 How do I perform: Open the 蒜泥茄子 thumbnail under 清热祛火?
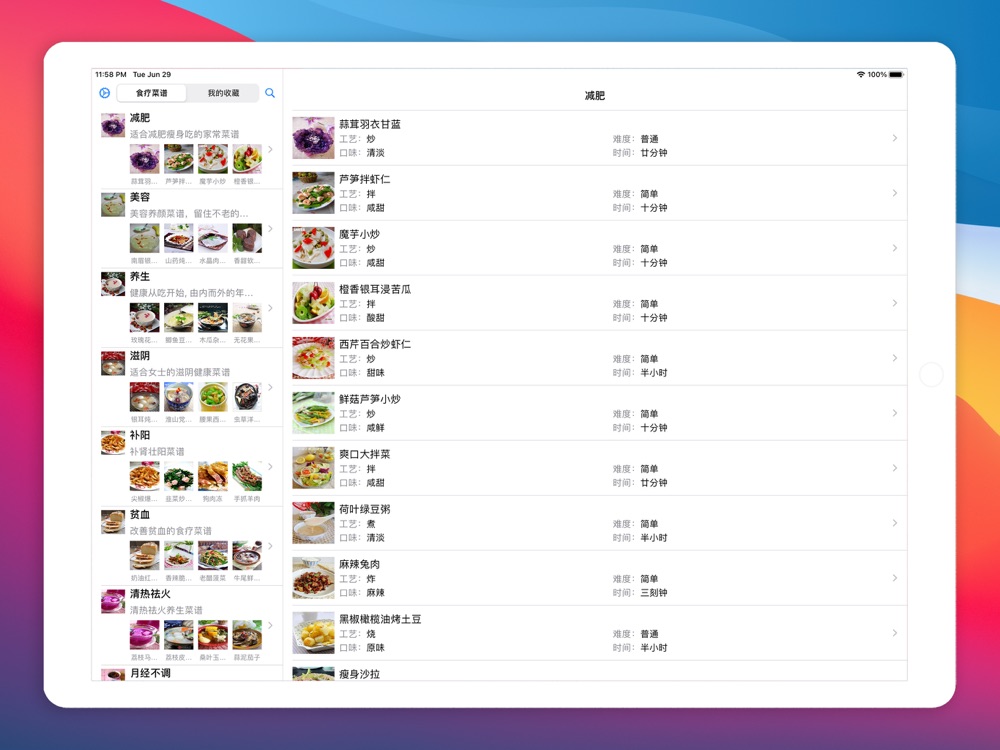(247, 635)
